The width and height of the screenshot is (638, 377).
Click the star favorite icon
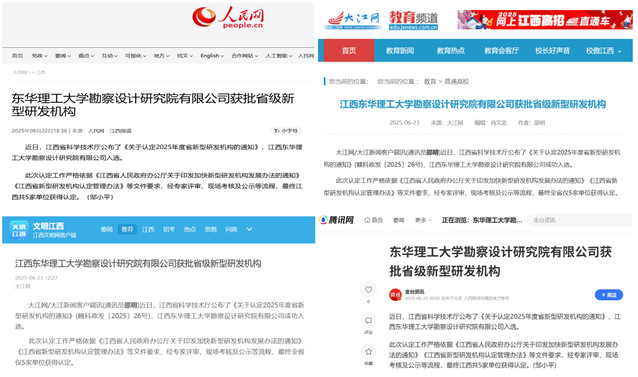pyautogui.click(x=368, y=351)
